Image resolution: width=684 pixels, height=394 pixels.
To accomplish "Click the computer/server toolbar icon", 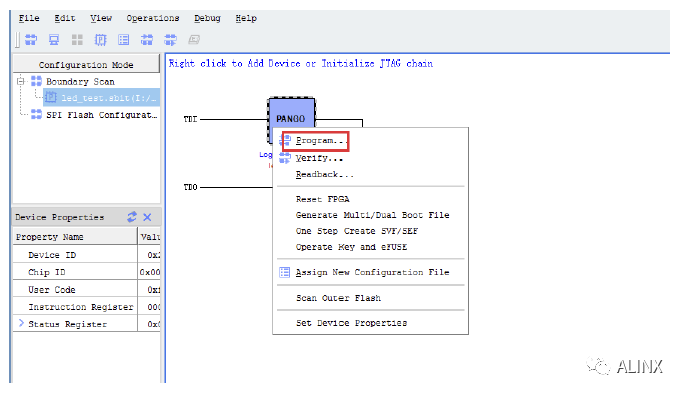I will coord(54,40).
